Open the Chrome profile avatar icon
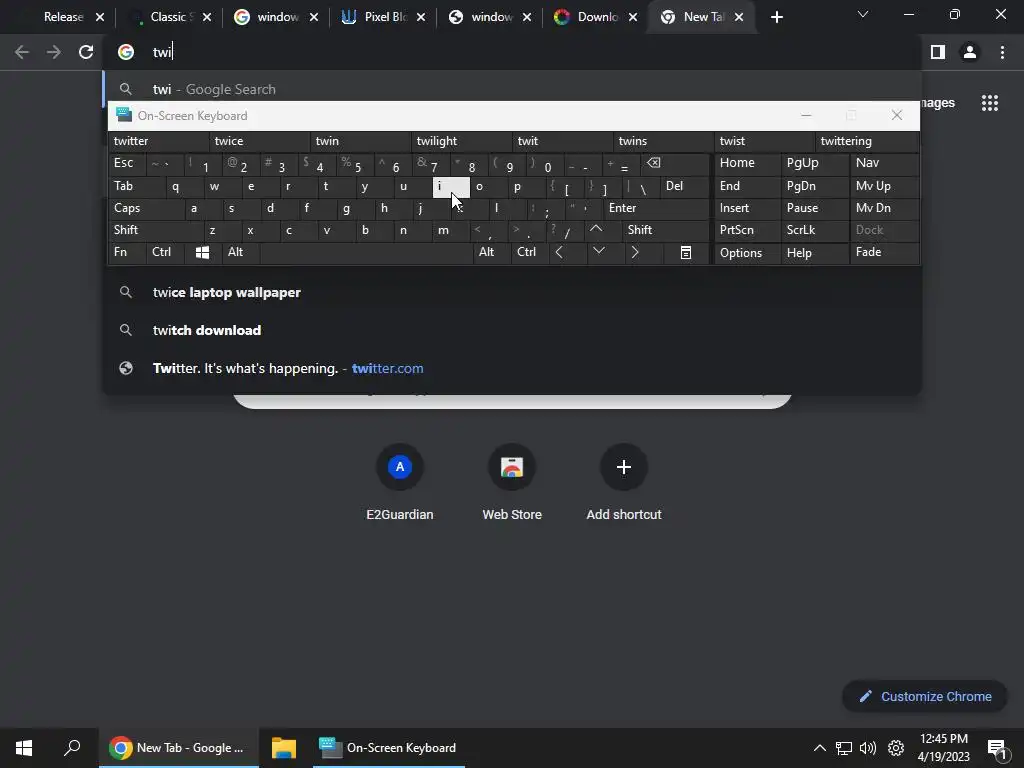This screenshot has width=1024, height=768. tap(970, 52)
